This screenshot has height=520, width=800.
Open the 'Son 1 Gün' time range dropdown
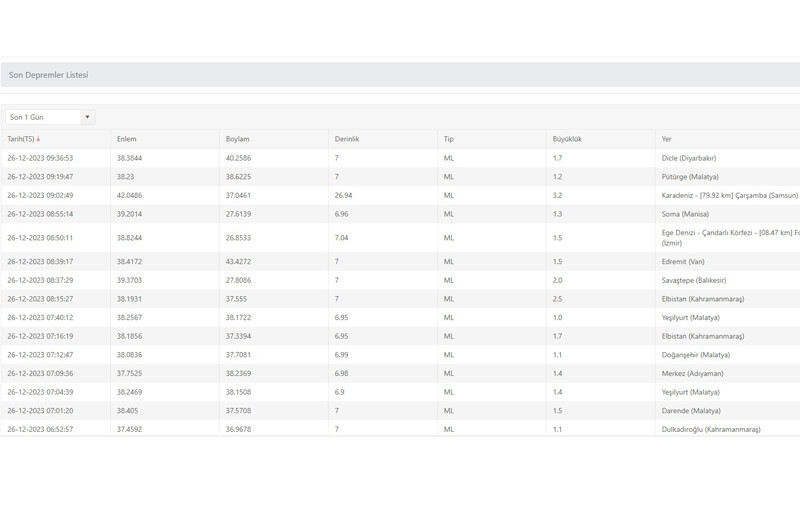click(x=49, y=117)
